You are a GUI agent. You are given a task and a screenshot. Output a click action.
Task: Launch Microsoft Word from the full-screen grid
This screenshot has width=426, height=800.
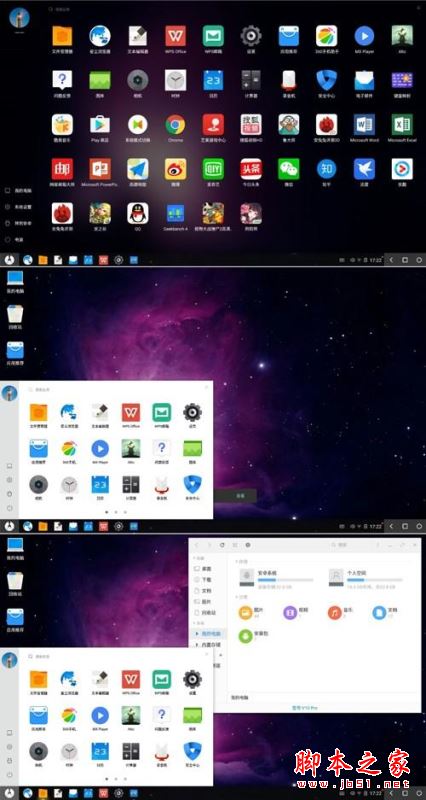(364, 124)
